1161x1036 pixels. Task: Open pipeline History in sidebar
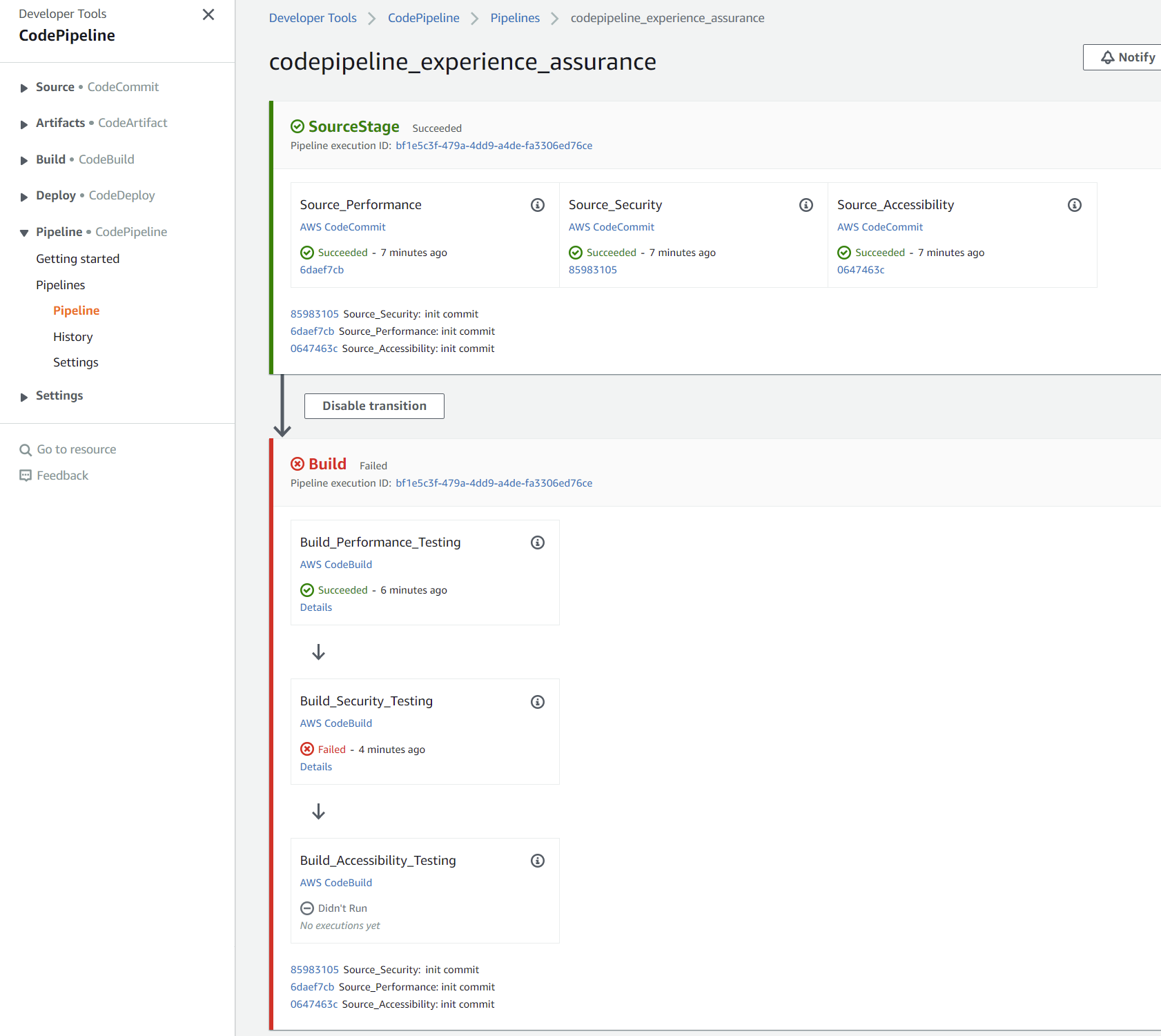[x=73, y=337]
